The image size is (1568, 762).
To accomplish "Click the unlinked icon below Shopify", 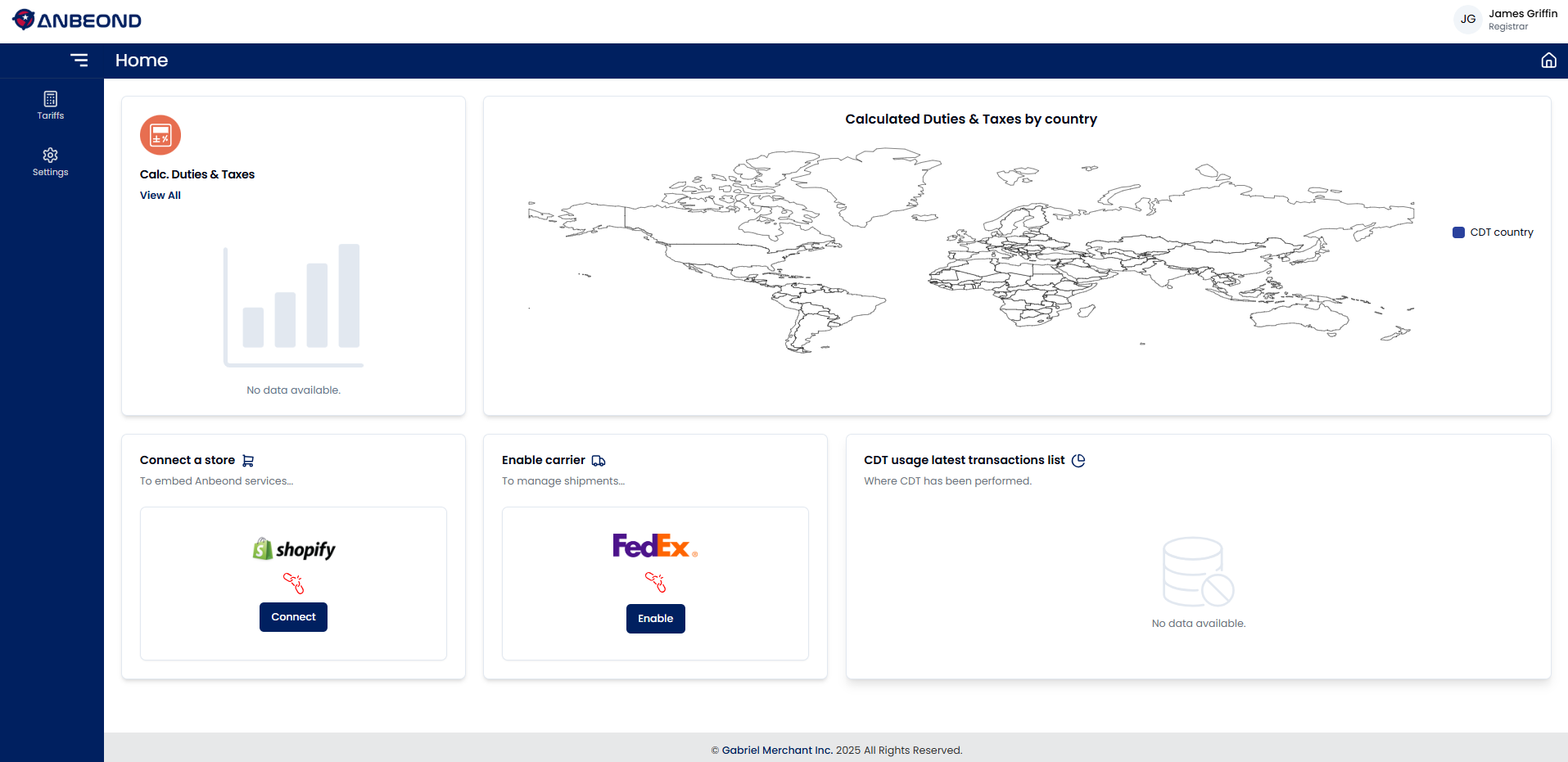I will coord(294,583).
